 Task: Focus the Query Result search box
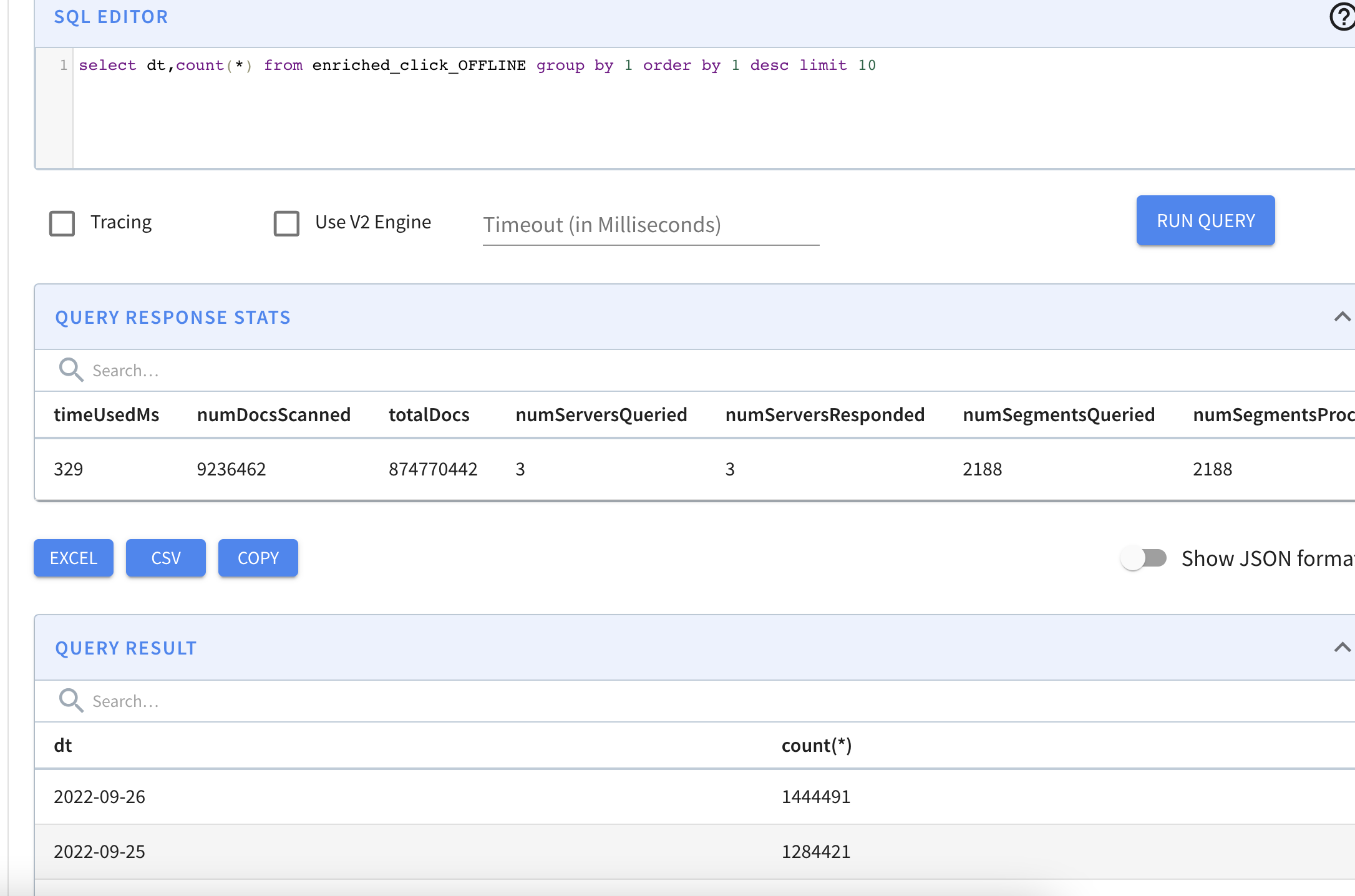(374, 701)
